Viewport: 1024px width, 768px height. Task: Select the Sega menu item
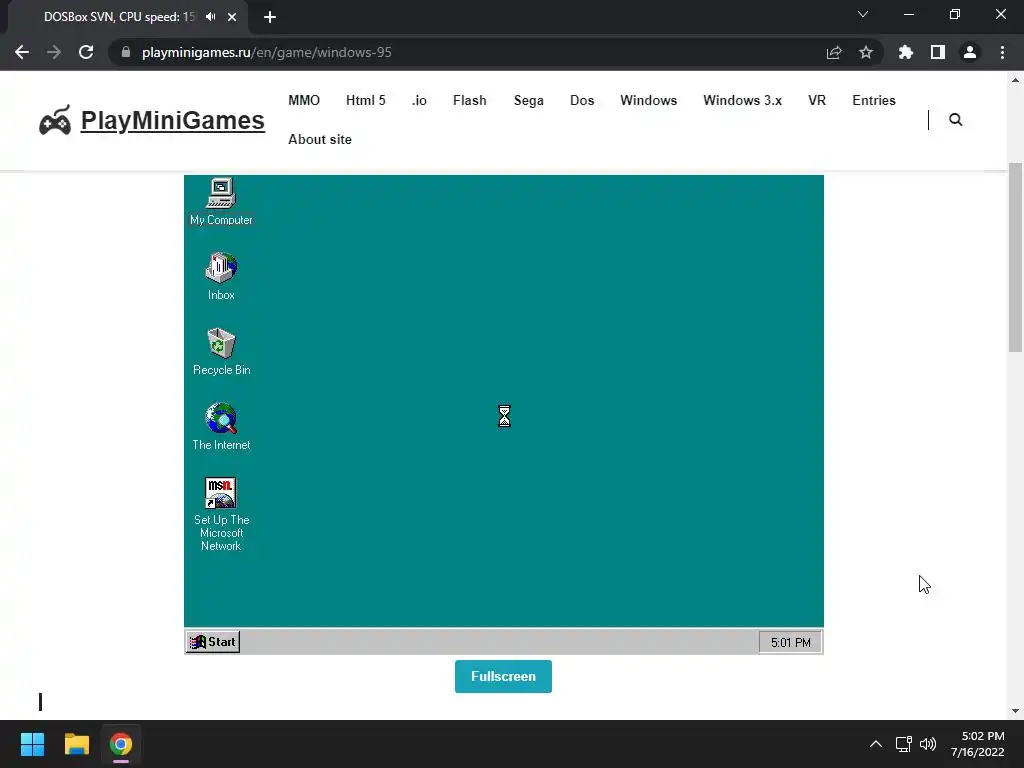click(x=528, y=101)
